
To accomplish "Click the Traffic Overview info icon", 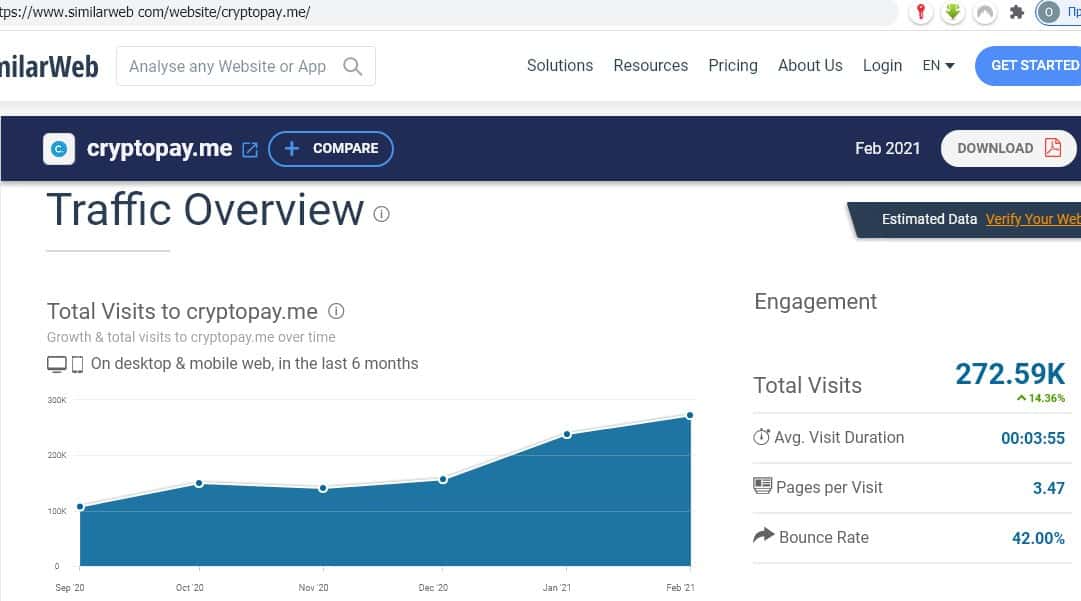I will (382, 213).
